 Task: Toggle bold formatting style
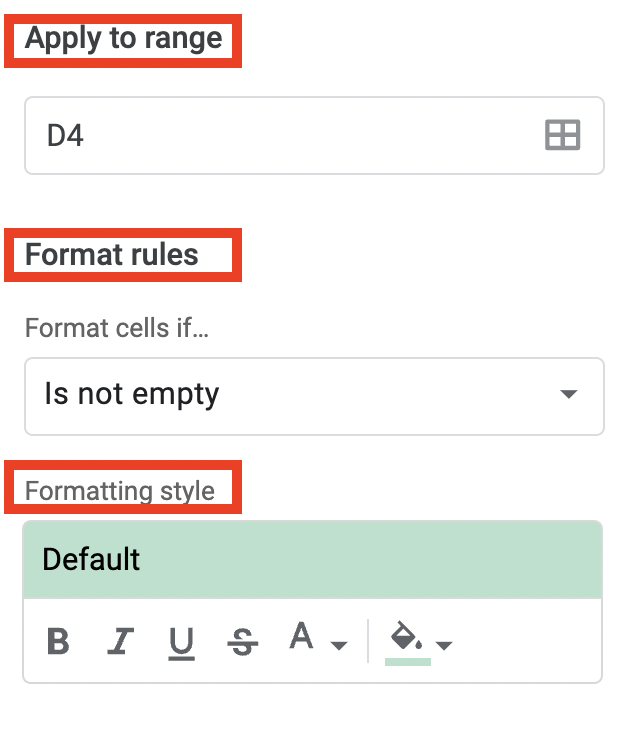click(x=59, y=641)
